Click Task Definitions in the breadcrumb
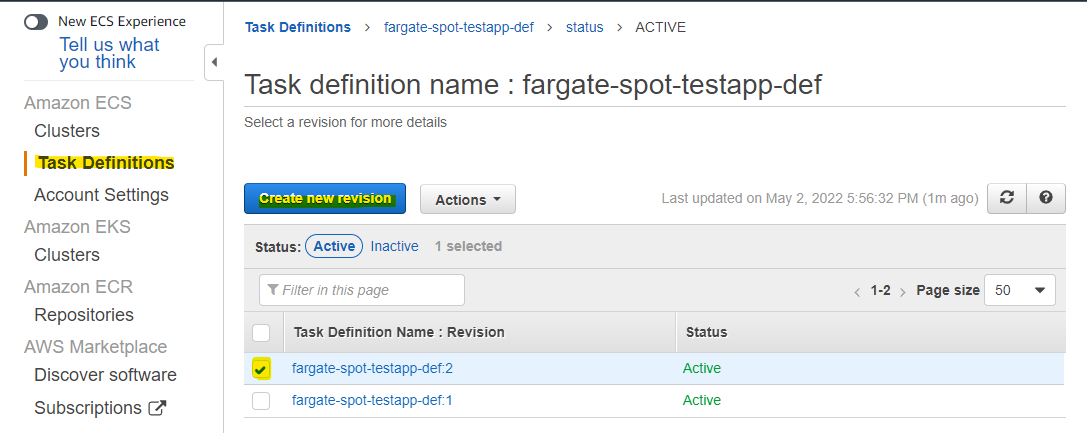Screen dimensions: 1087x433 pyautogui.click(x=298, y=27)
